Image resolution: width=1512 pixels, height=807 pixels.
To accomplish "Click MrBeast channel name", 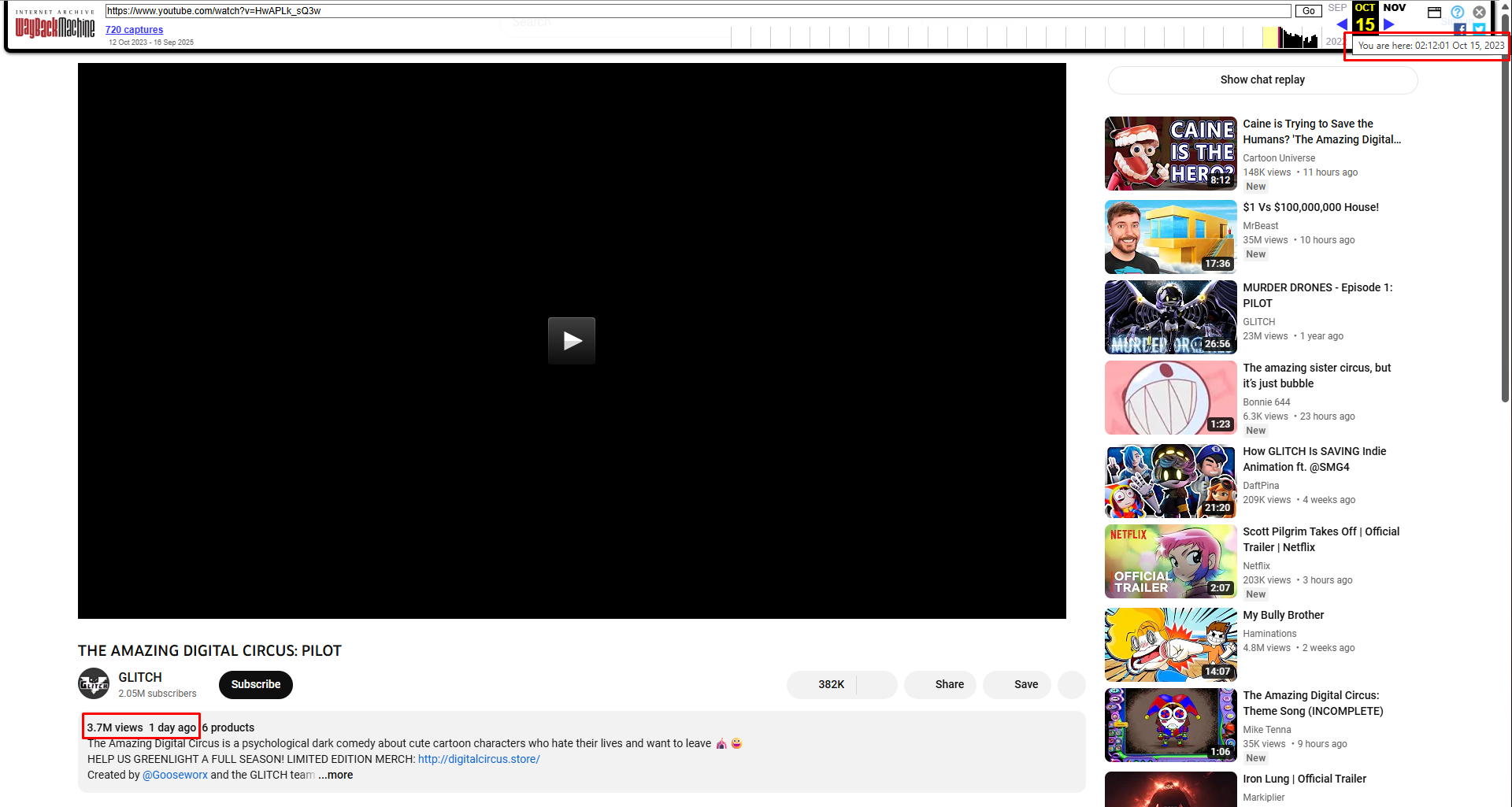I will [x=1260, y=226].
